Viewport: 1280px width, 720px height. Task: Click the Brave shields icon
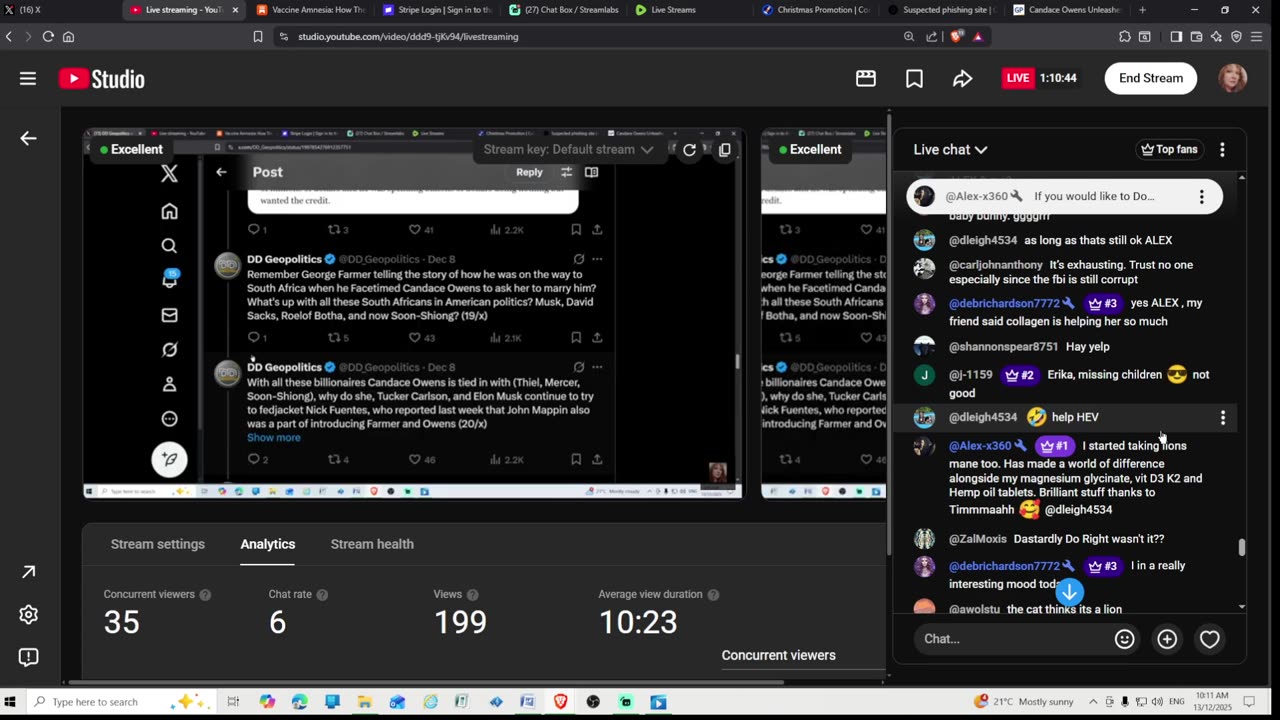click(x=956, y=36)
